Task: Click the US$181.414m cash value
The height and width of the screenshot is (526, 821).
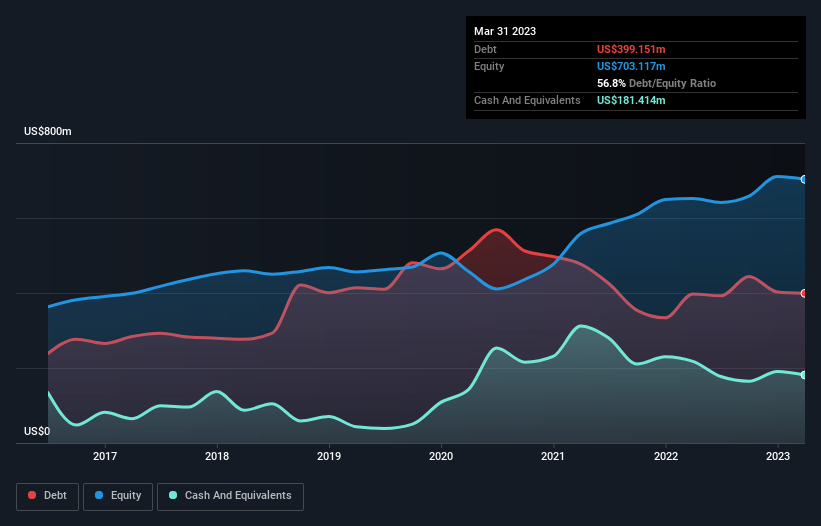Action: pos(631,100)
